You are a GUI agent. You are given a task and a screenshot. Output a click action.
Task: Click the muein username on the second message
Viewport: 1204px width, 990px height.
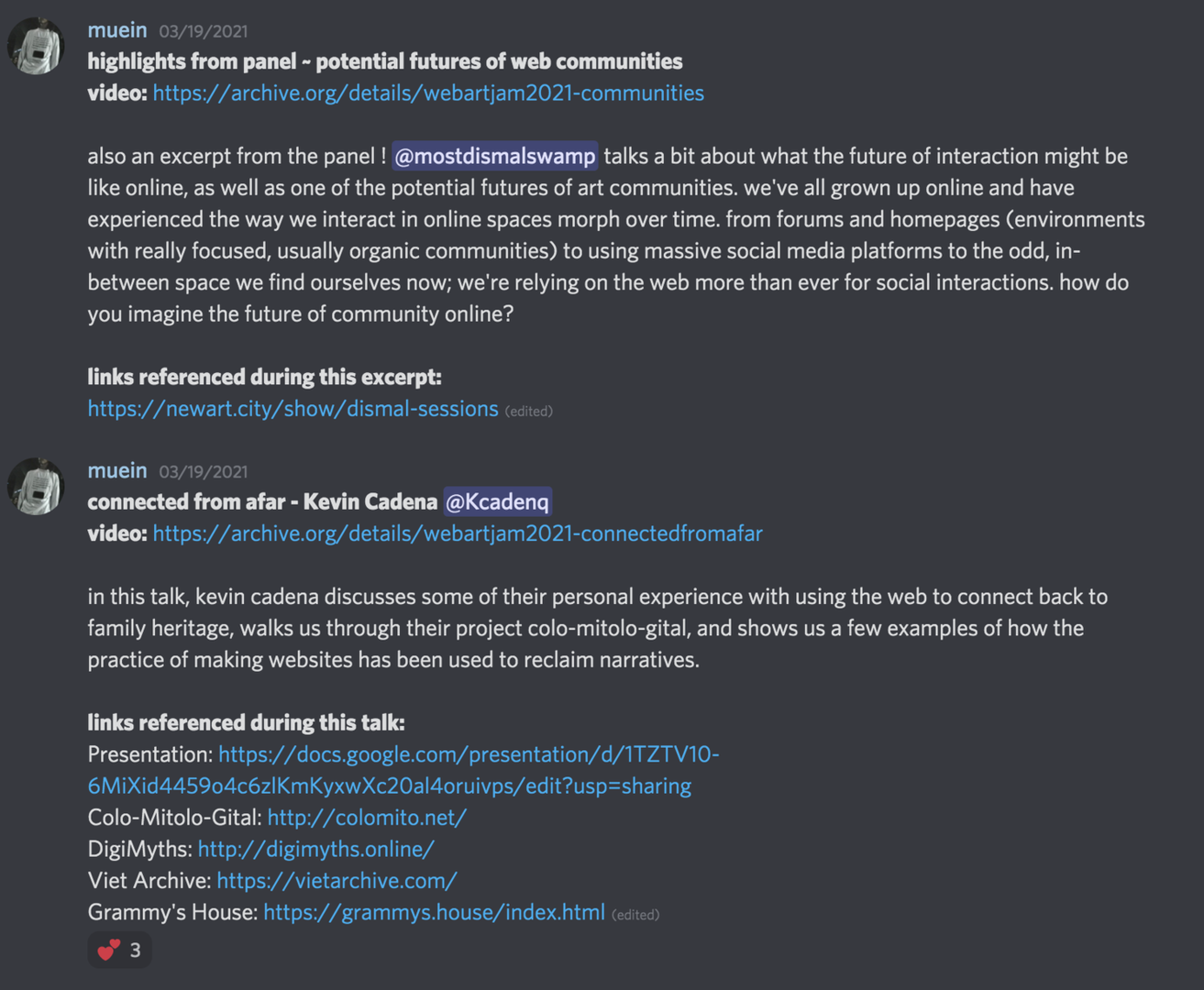117,470
